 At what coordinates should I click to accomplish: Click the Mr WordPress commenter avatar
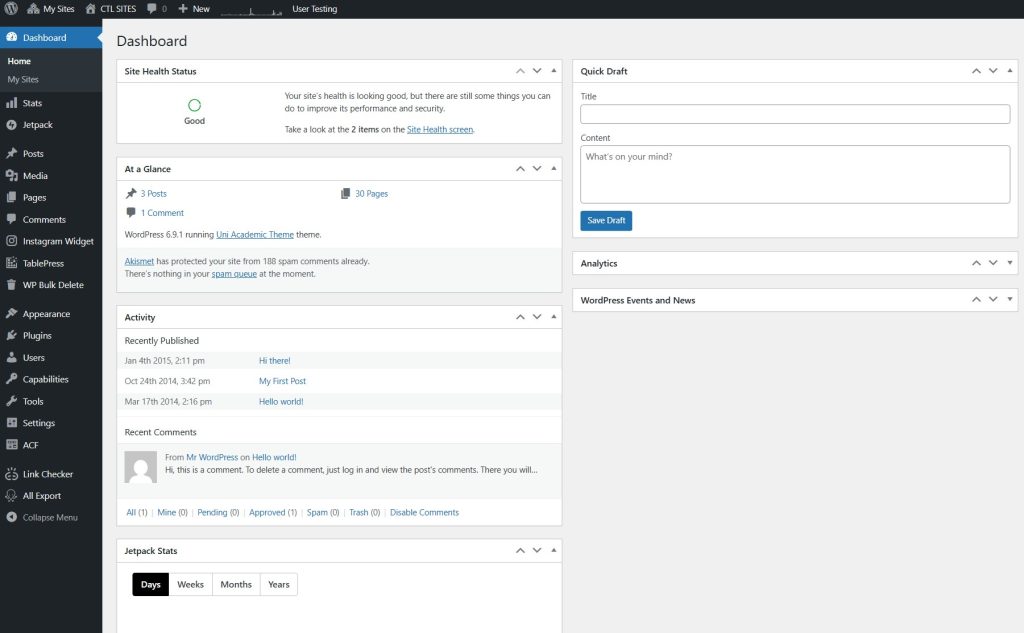point(140,467)
